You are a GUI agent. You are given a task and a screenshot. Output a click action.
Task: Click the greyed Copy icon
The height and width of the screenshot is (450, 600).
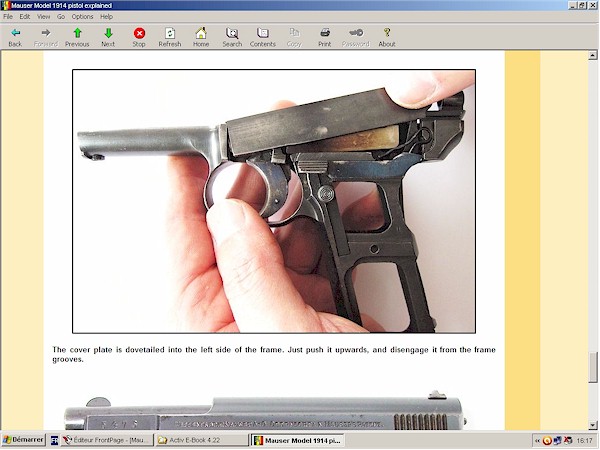click(294, 37)
